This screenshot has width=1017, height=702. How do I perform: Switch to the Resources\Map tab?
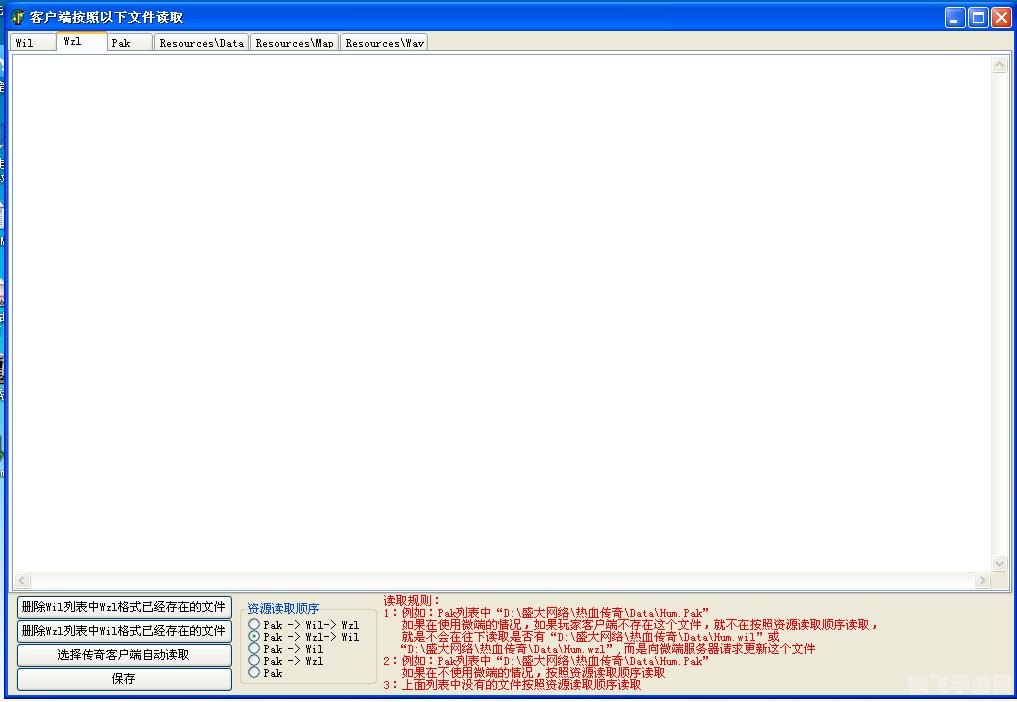click(294, 43)
